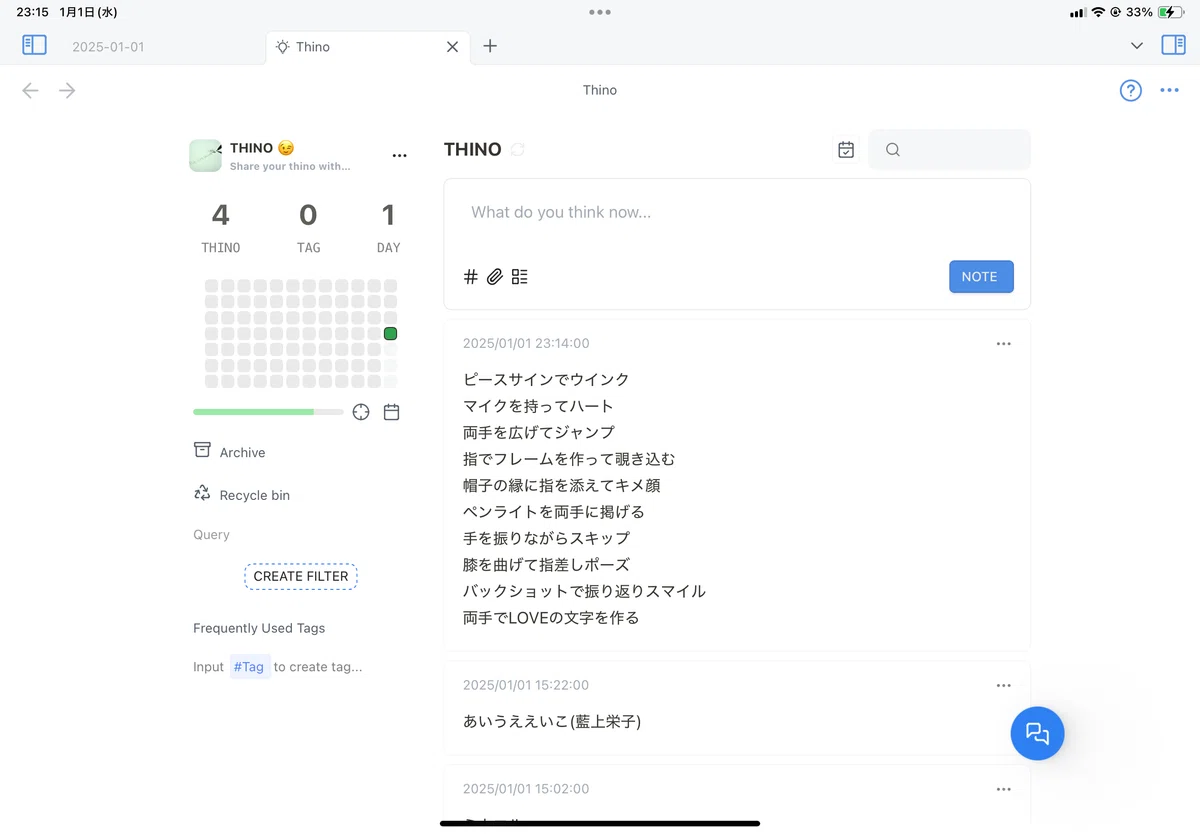
Task: Open options for the 15:22:00 memo
Action: [1003, 686]
